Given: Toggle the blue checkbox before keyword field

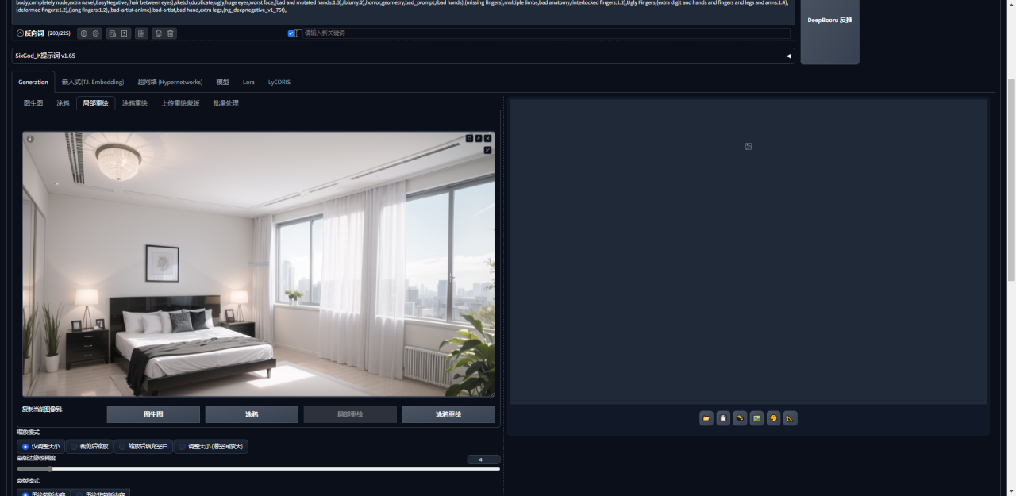Looking at the screenshot, I should pos(291,33).
